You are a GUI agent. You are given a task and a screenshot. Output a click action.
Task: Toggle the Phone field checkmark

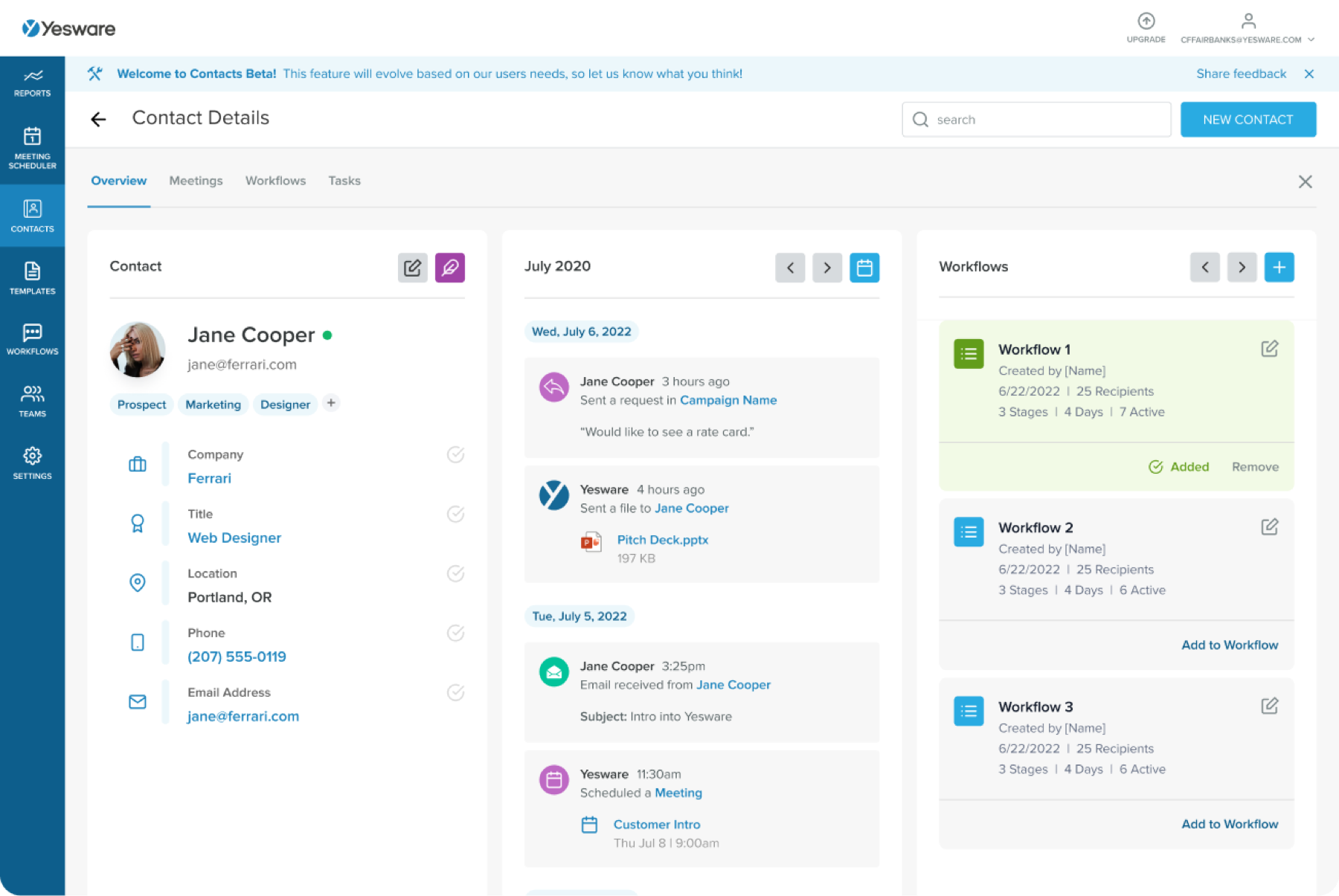coord(455,633)
